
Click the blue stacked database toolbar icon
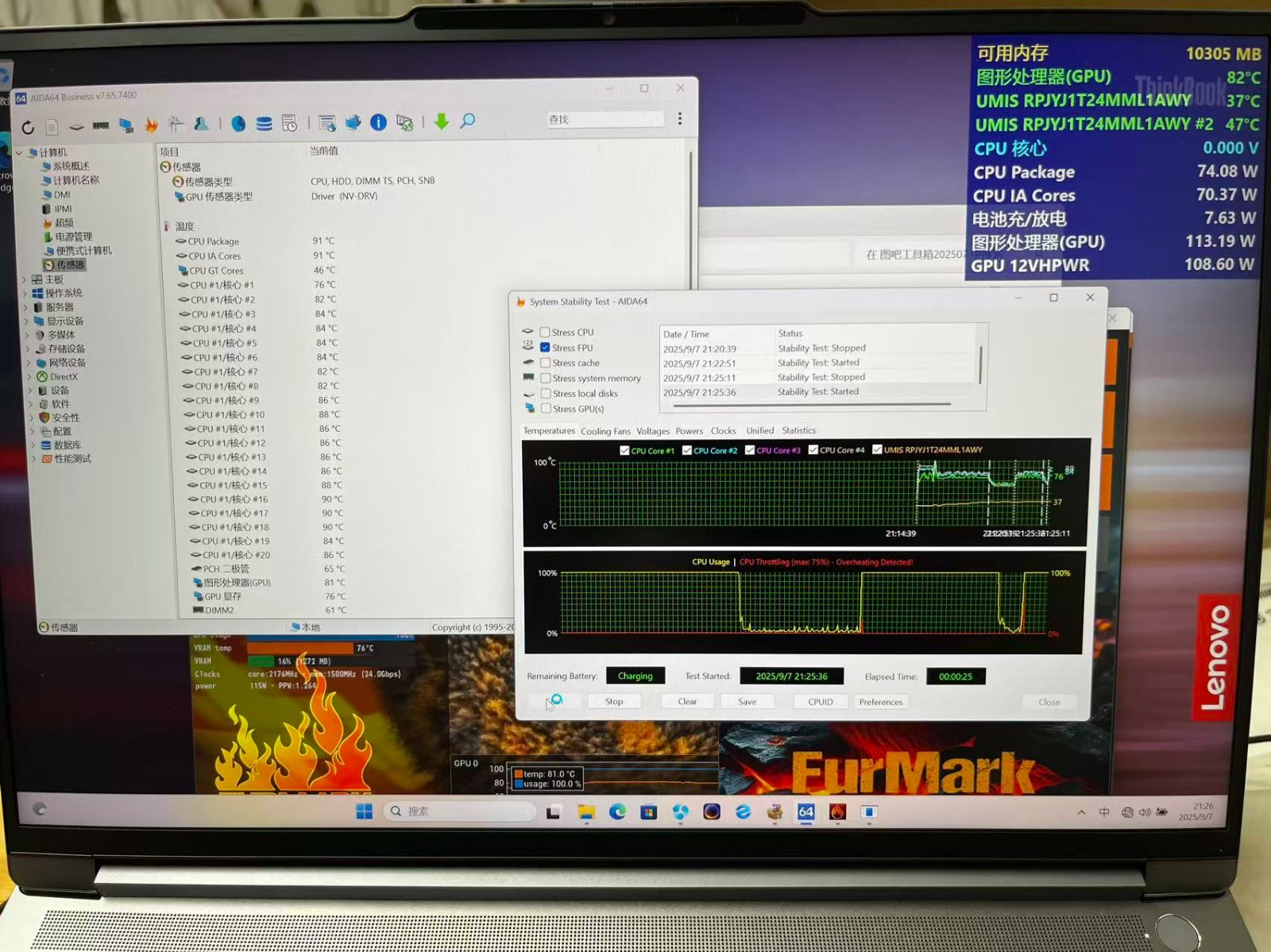point(264,124)
